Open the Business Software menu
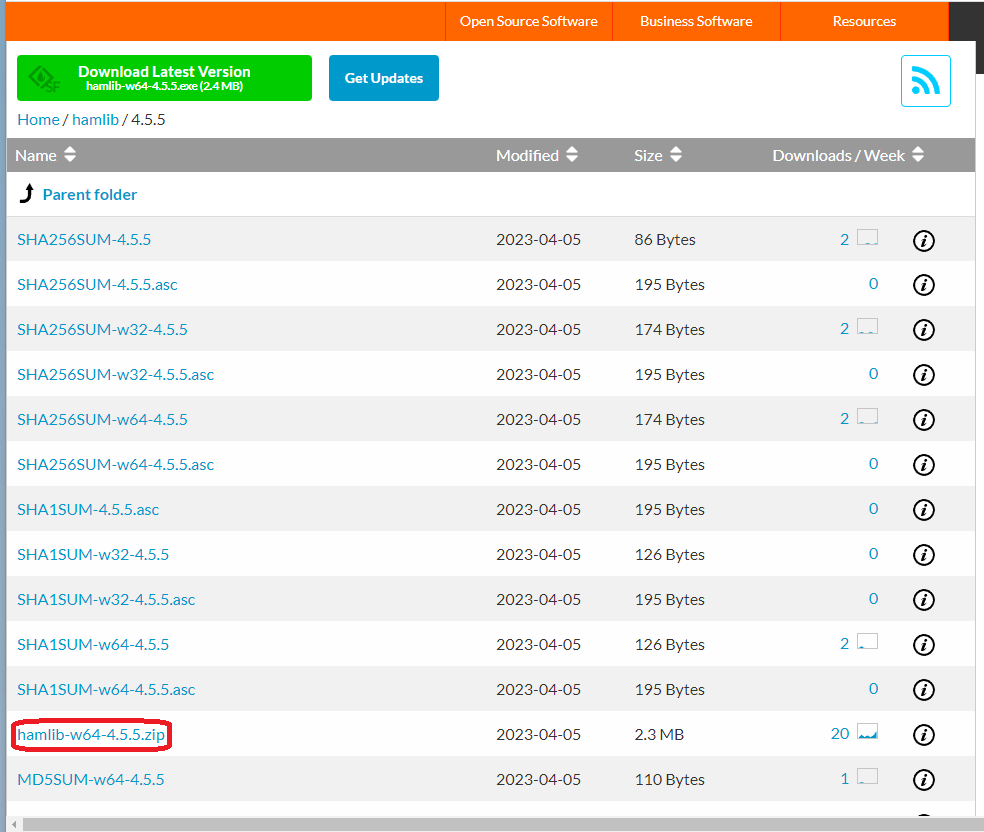The height and width of the screenshot is (832, 984). [696, 21]
